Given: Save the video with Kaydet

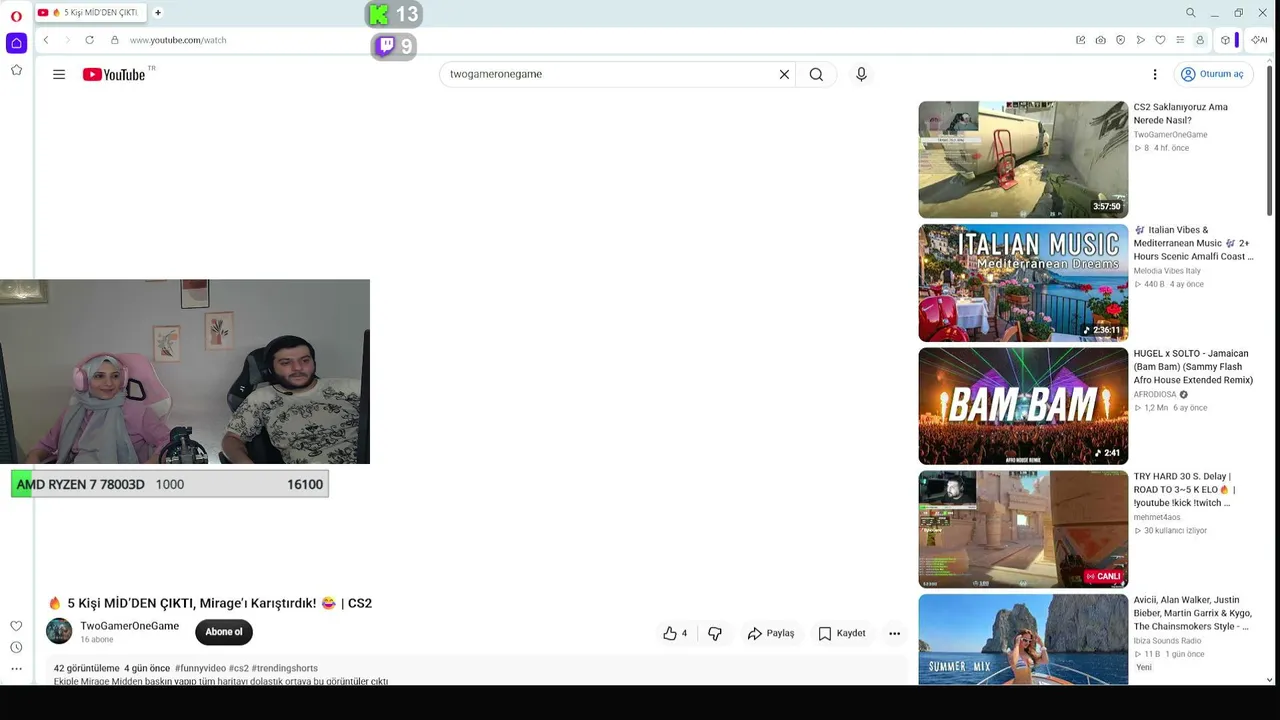Looking at the screenshot, I should tap(842, 633).
